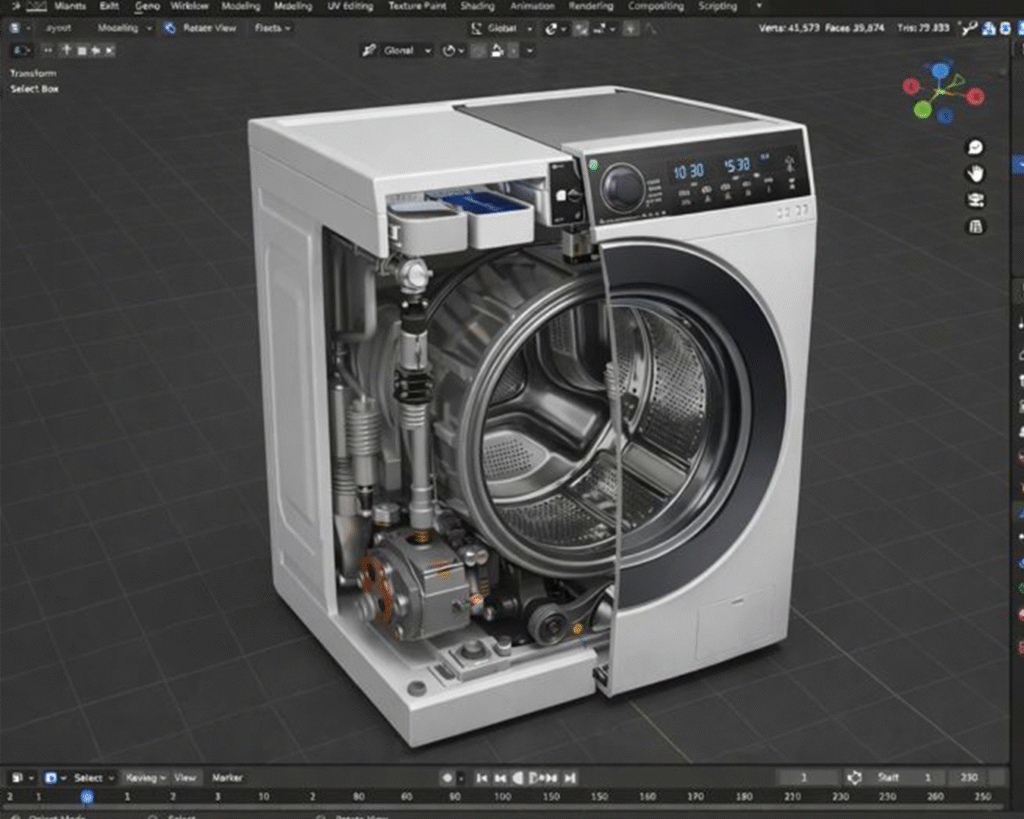Expand the Glonal transform dropdown
1024x819 pixels.
[397, 50]
